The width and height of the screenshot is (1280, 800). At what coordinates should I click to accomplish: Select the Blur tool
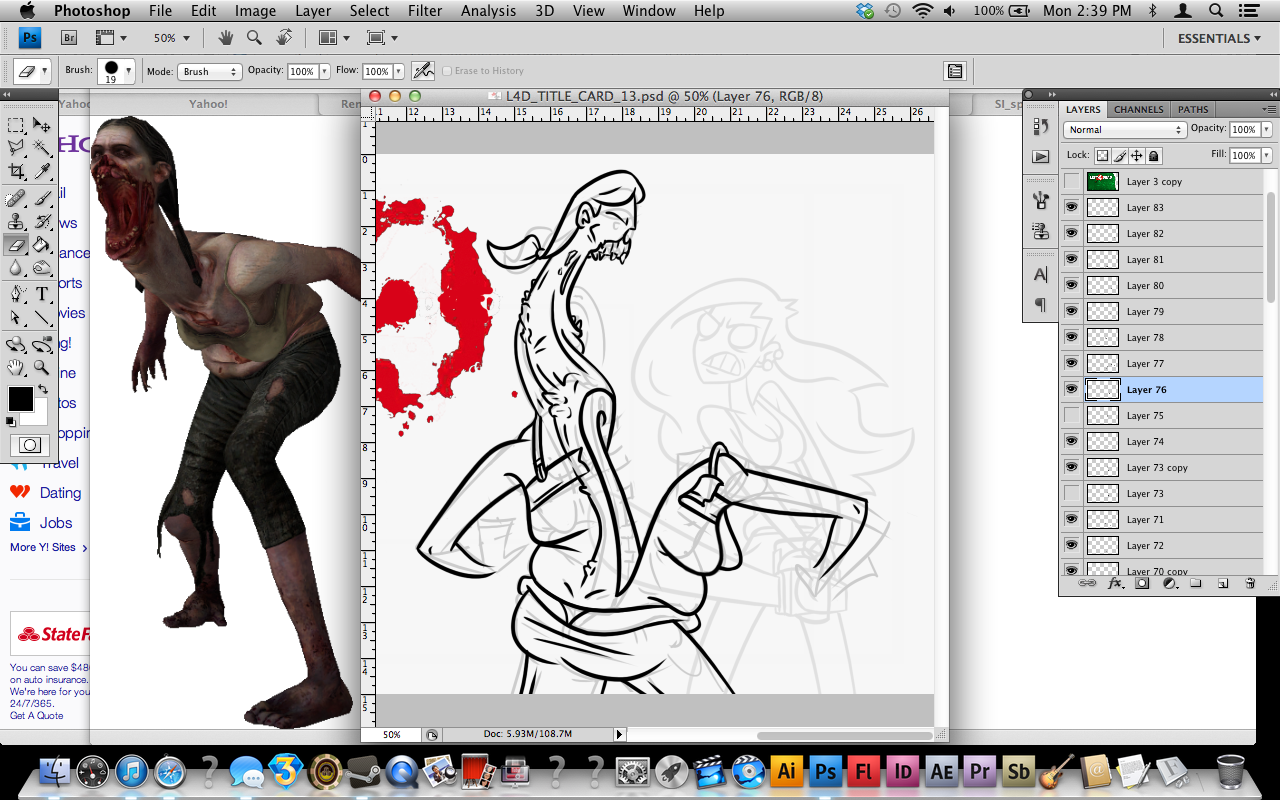(16, 267)
